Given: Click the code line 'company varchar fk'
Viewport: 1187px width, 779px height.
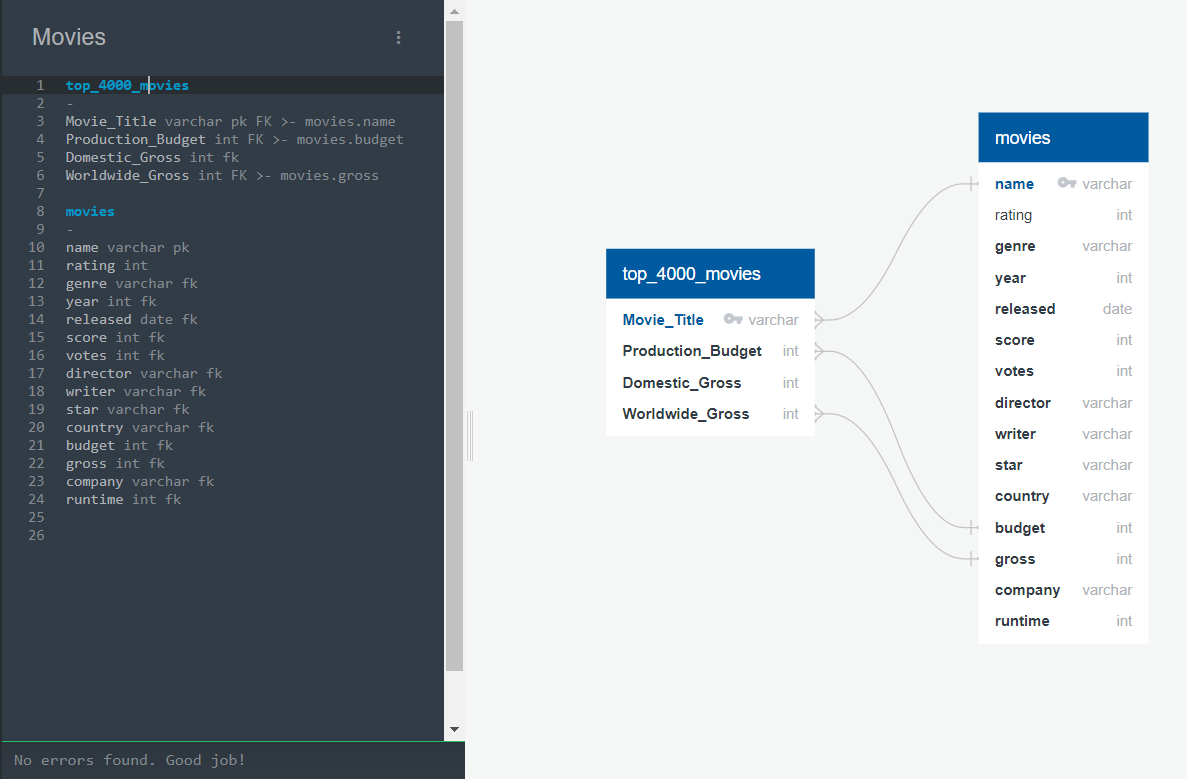Looking at the screenshot, I should point(140,481).
